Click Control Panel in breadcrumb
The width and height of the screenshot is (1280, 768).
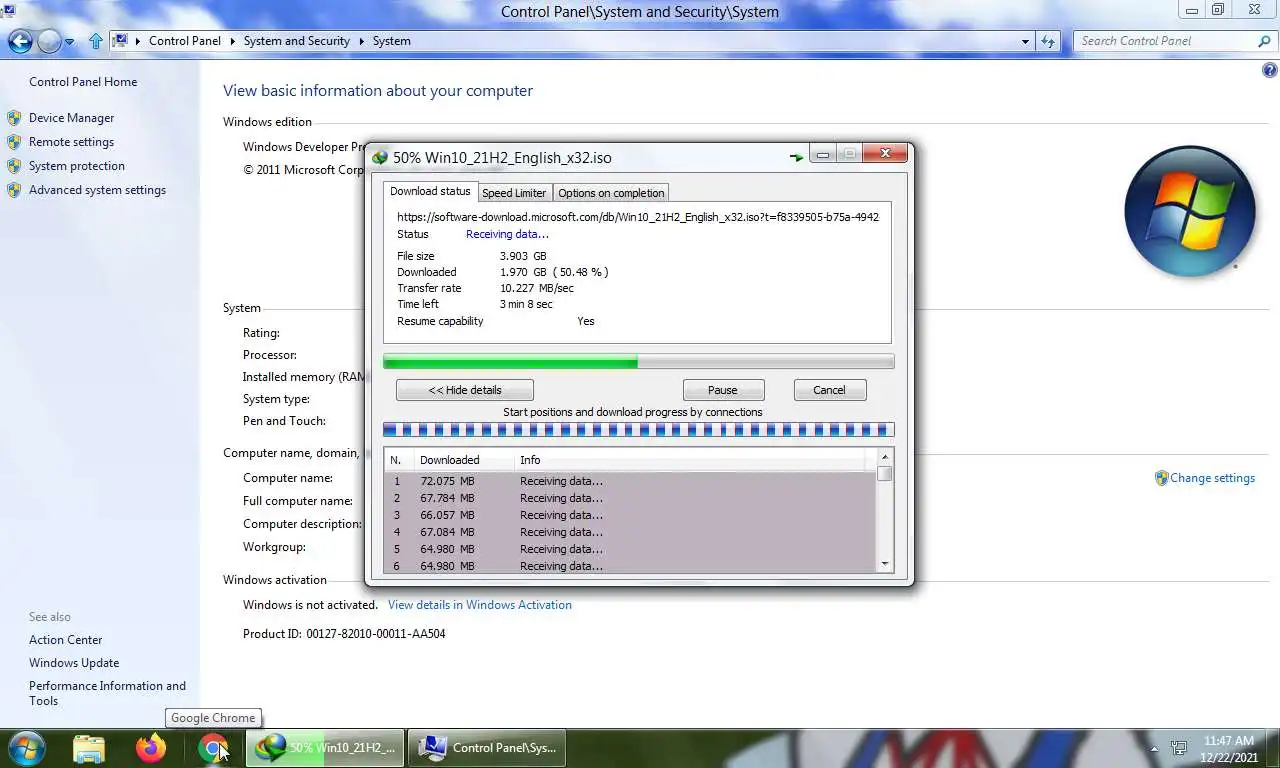tap(185, 41)
